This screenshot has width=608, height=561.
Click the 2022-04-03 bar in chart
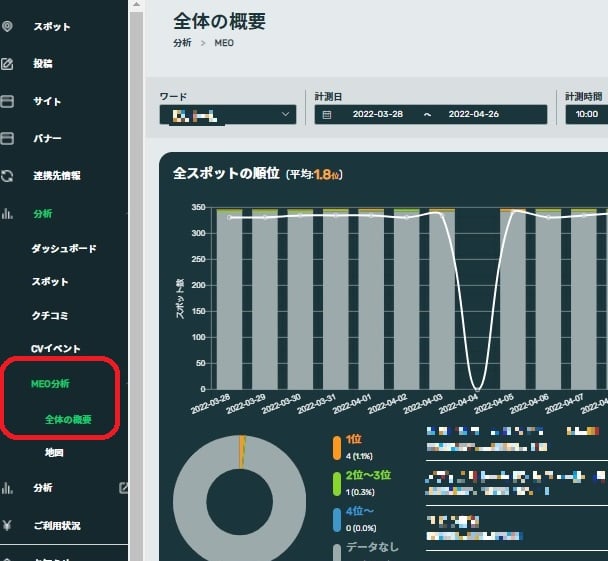tap(442, 299)
